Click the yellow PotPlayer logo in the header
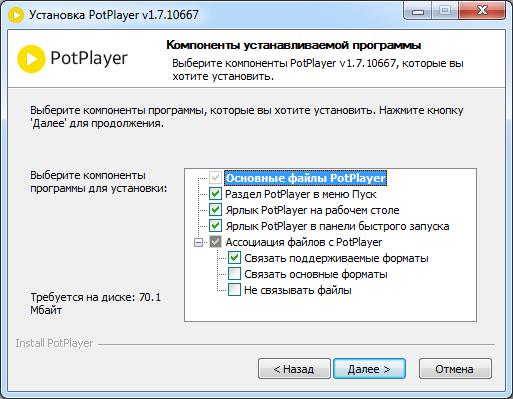513x399 pixels. [31, 59]
